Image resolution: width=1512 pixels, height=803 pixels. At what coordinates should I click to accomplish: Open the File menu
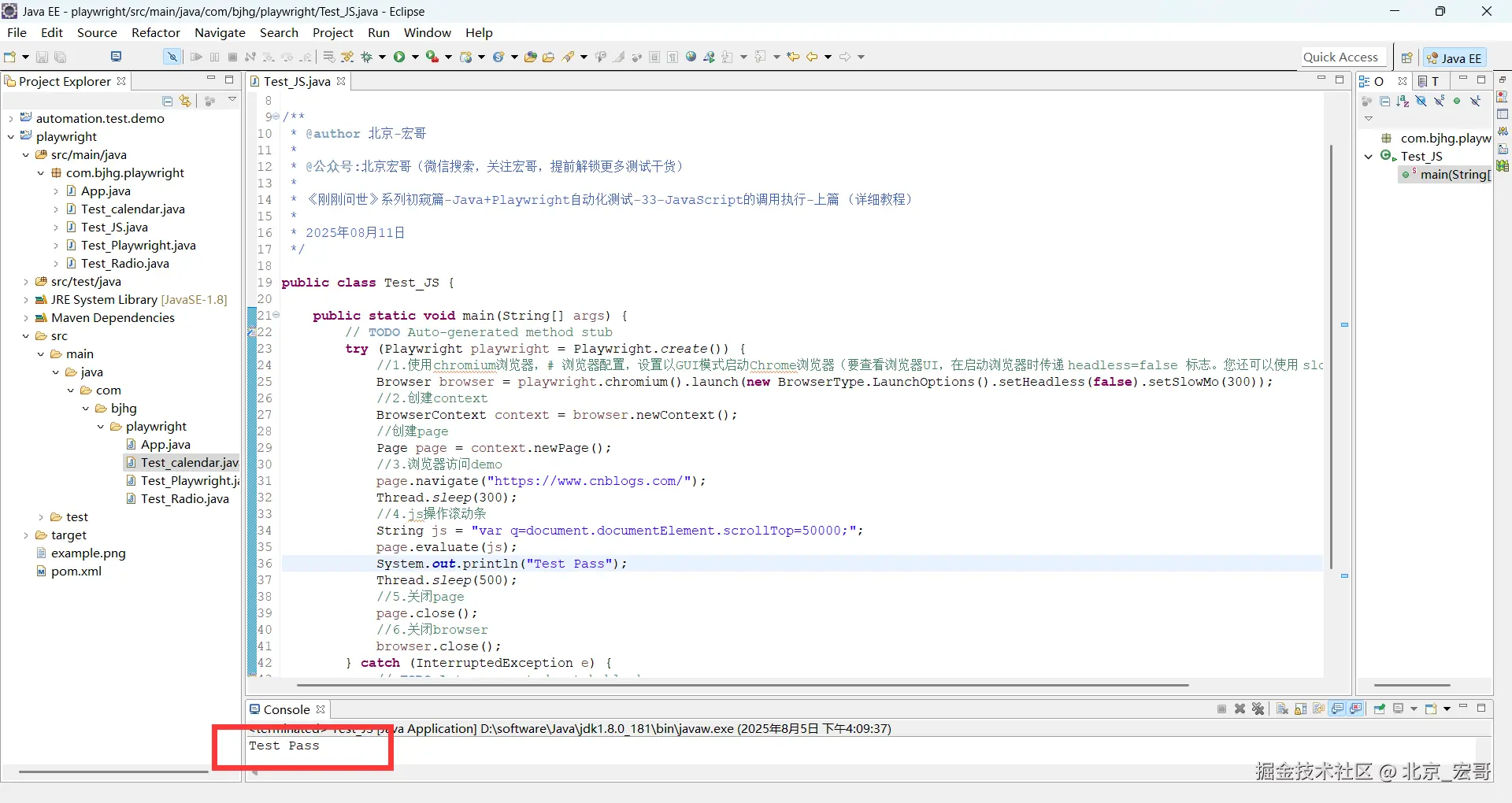(17, 32)
